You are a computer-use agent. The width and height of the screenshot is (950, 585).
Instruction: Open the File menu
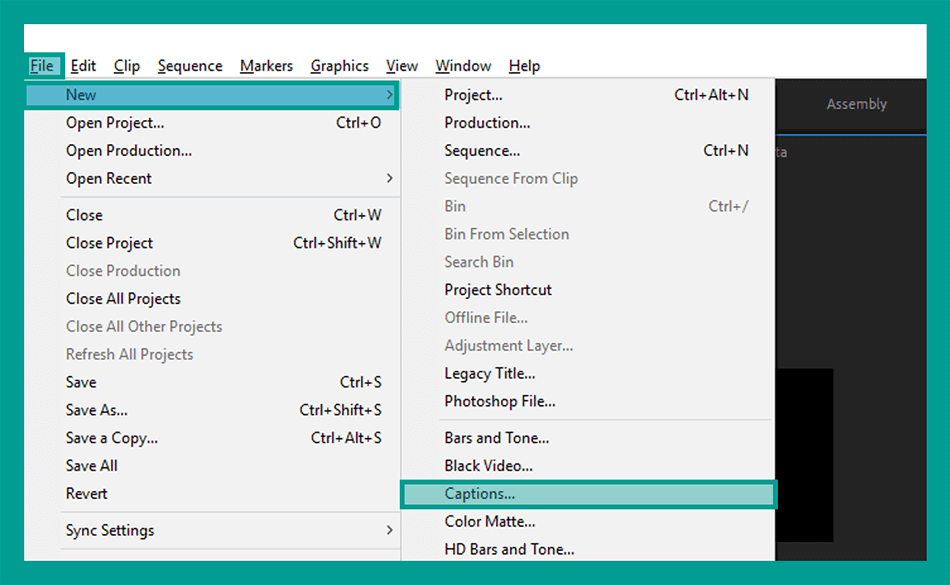point(42,66)
